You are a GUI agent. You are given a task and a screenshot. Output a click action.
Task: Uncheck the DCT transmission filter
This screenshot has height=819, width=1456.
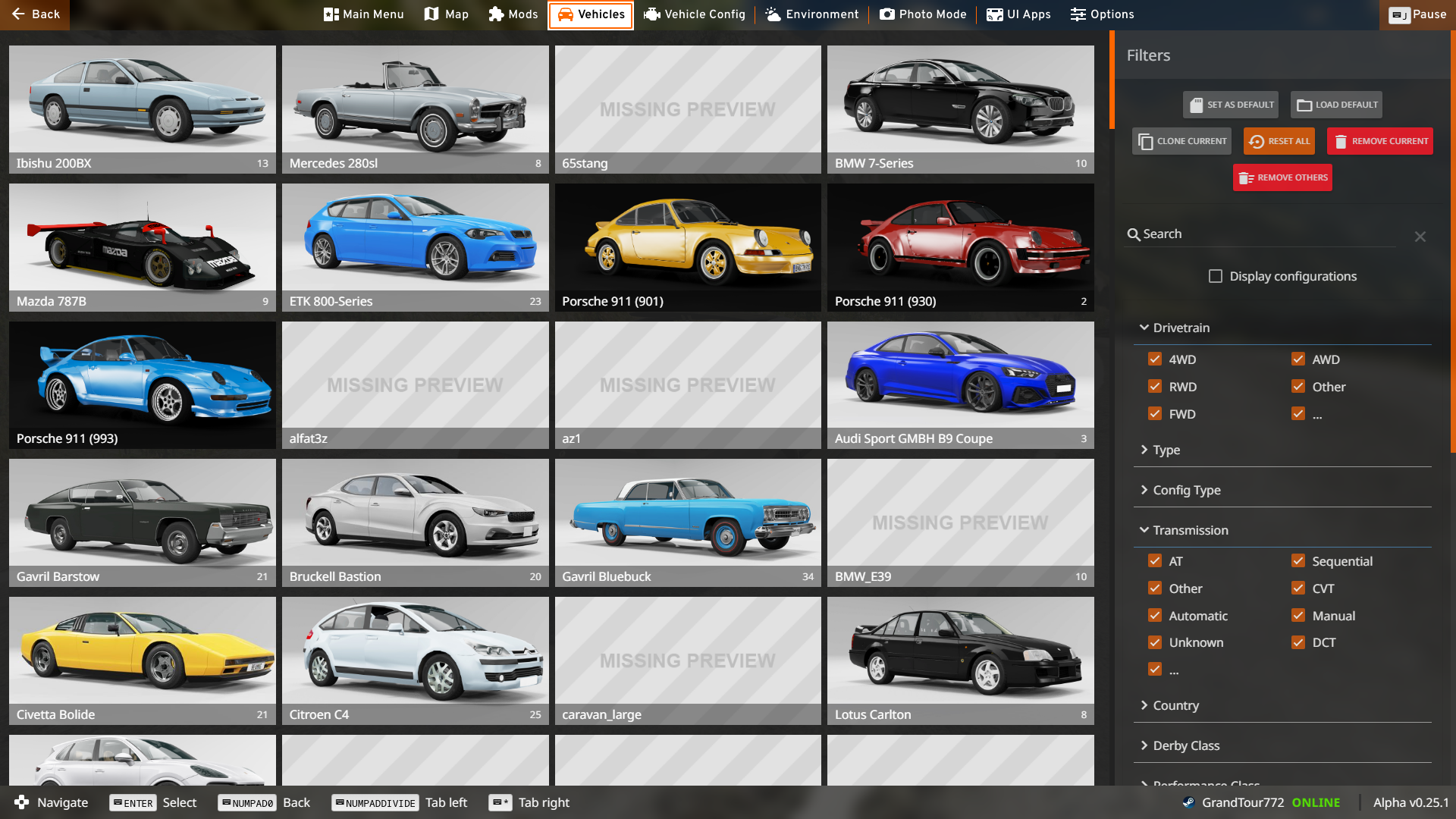pos(1298,642)
